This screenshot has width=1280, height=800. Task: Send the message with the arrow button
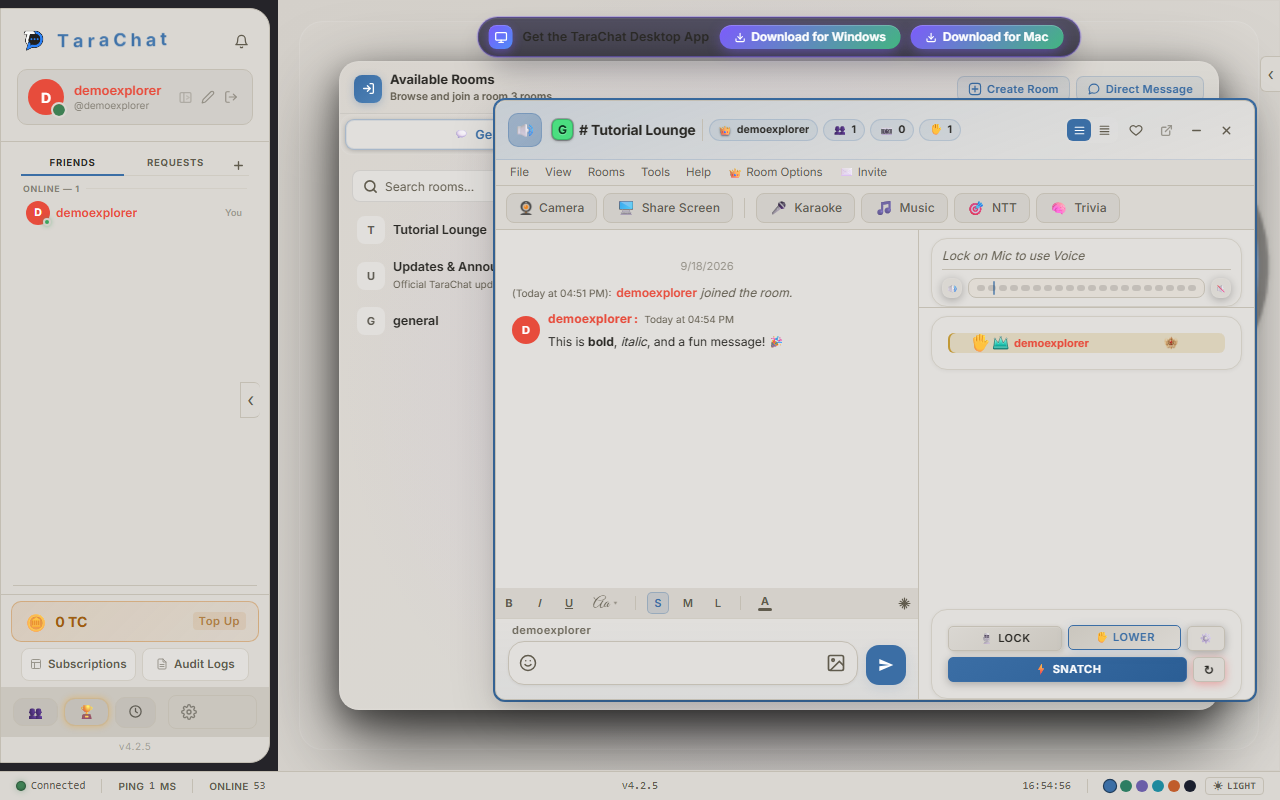coord(886,665)
